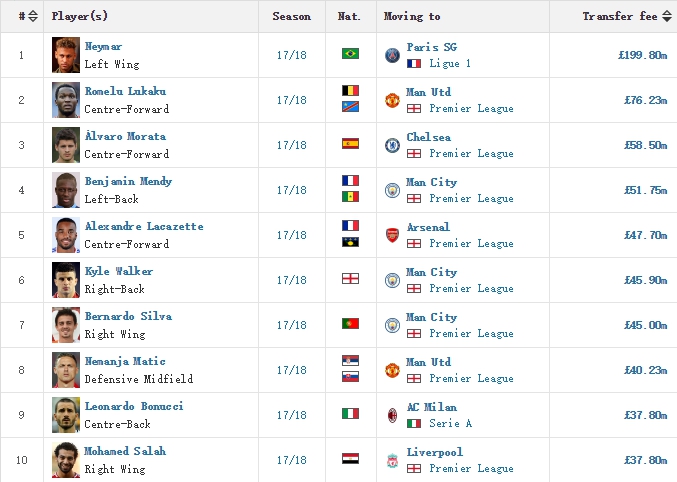
Task: Sort table by Transfer fee column
Action: pos(665,17)
